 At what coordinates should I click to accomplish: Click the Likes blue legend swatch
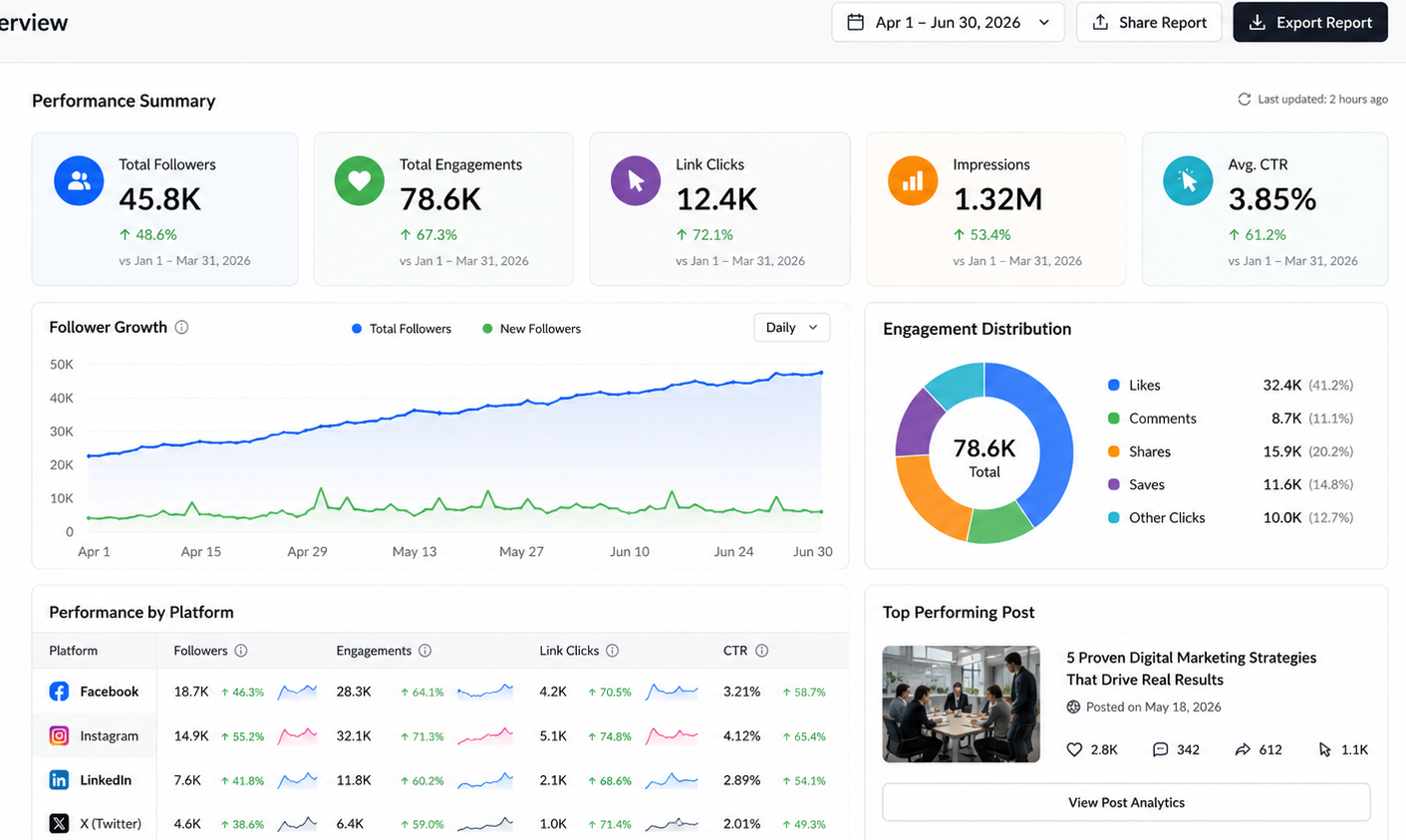click(x=1114, y=385)
